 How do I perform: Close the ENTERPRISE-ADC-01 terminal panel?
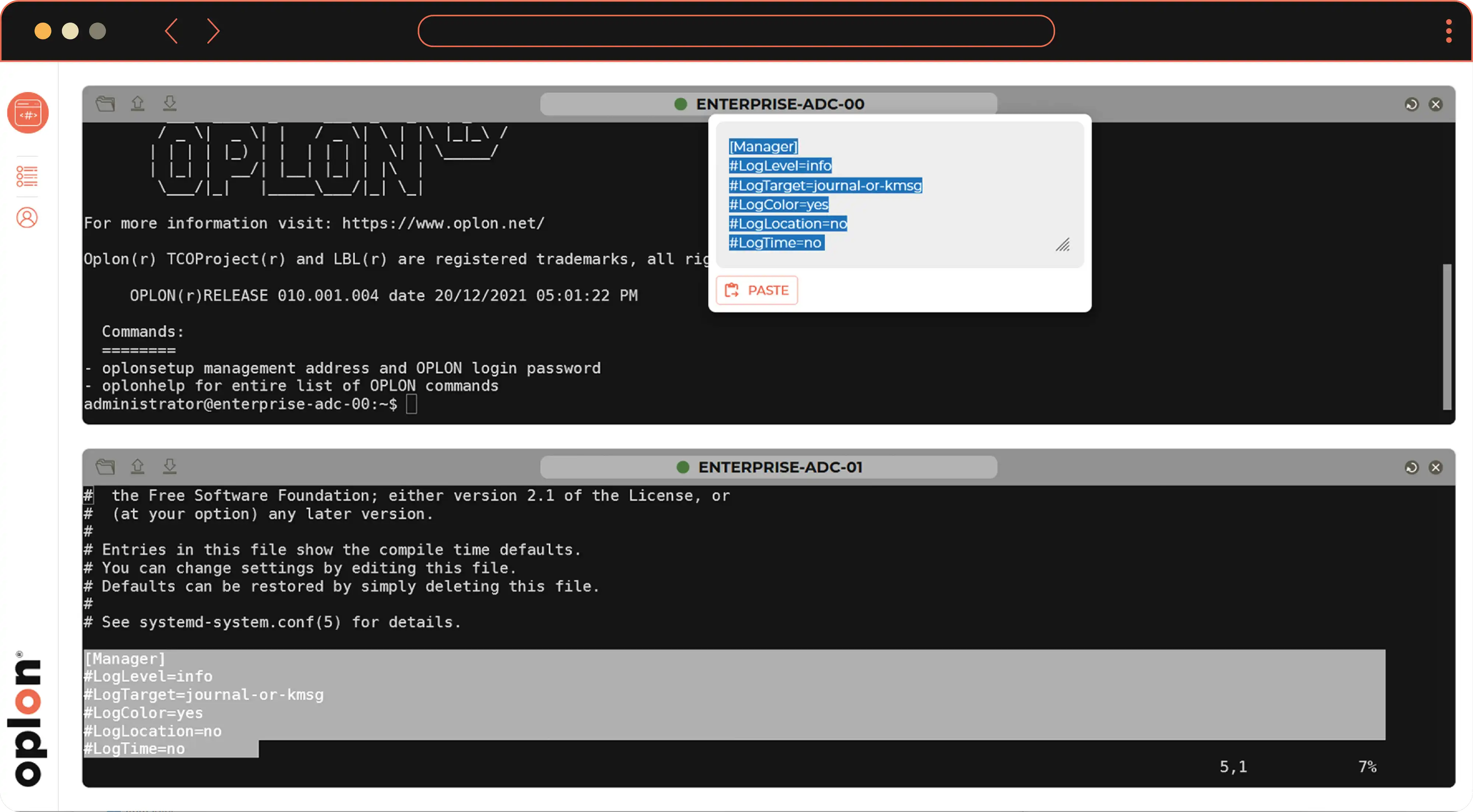1435,467
